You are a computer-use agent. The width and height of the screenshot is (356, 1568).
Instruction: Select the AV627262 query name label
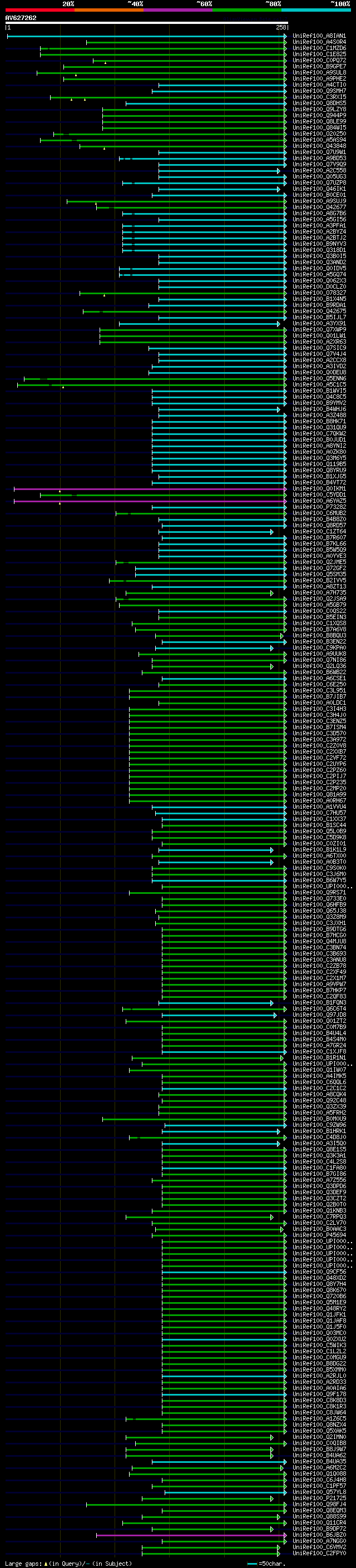[21, 18]
